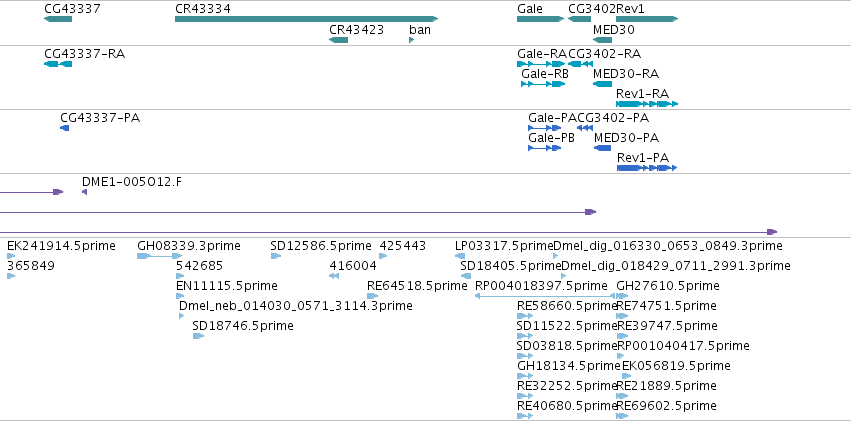Click the 425443 feature

click(x=383, y=256)
